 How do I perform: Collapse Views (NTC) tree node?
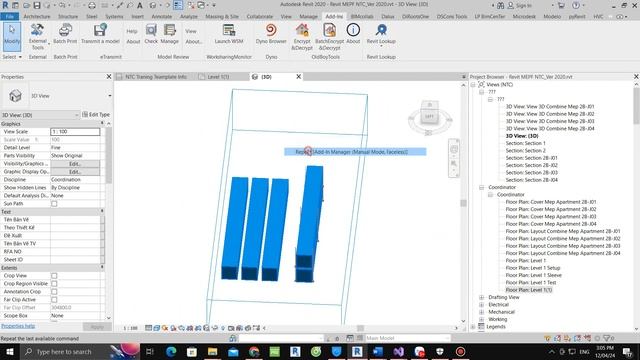(473, 84)
